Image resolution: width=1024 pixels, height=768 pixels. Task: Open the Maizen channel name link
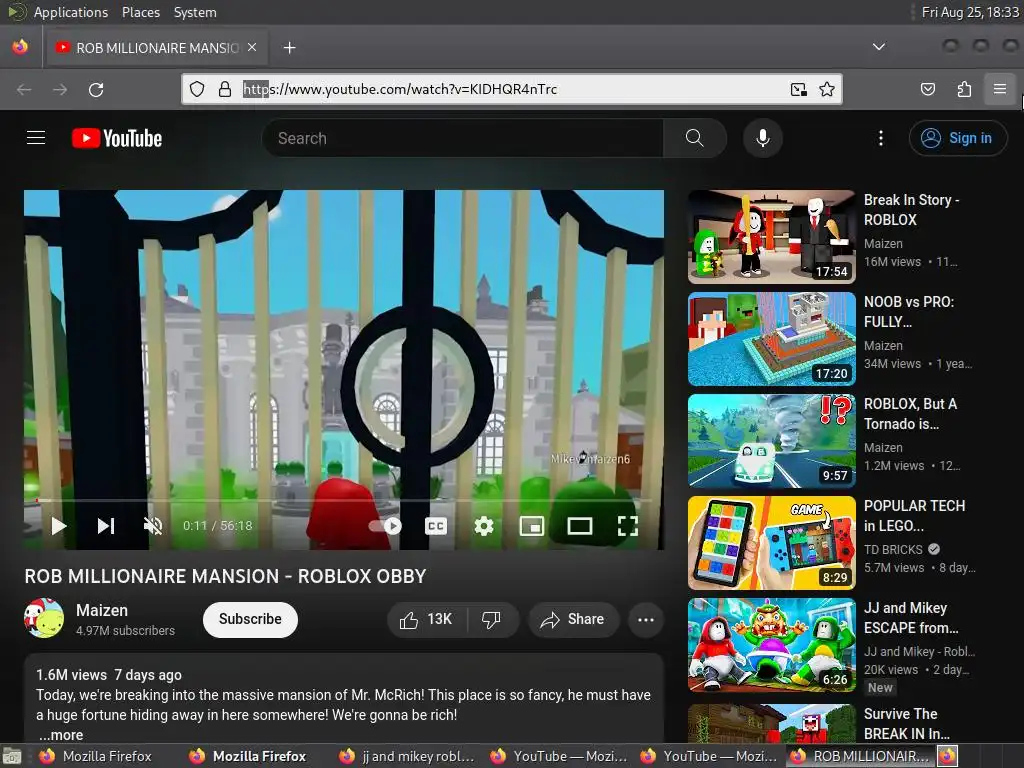tap(102, 610)
